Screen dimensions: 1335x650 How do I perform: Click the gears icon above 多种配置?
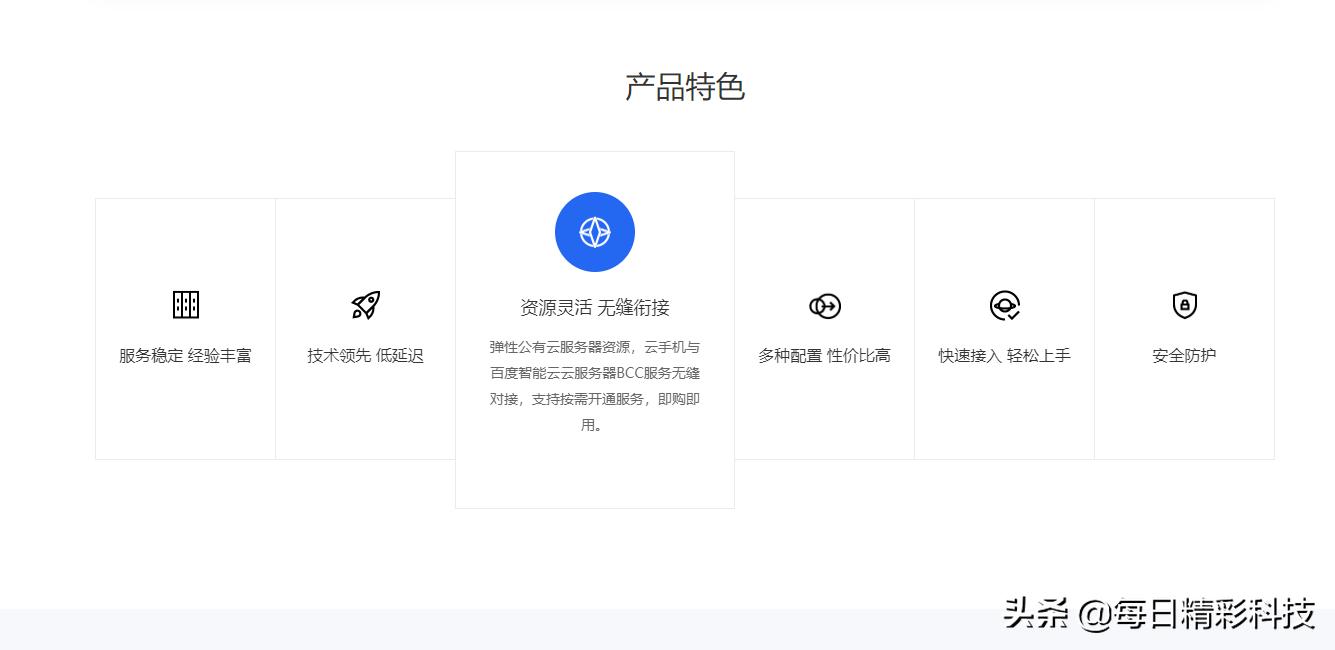pyautogui.click(x=824, y=306)
